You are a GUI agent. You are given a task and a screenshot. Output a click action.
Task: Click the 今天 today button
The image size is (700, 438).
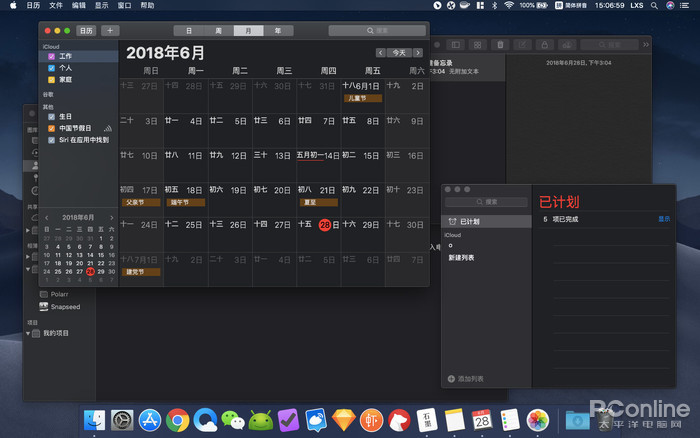click(399, 53)
